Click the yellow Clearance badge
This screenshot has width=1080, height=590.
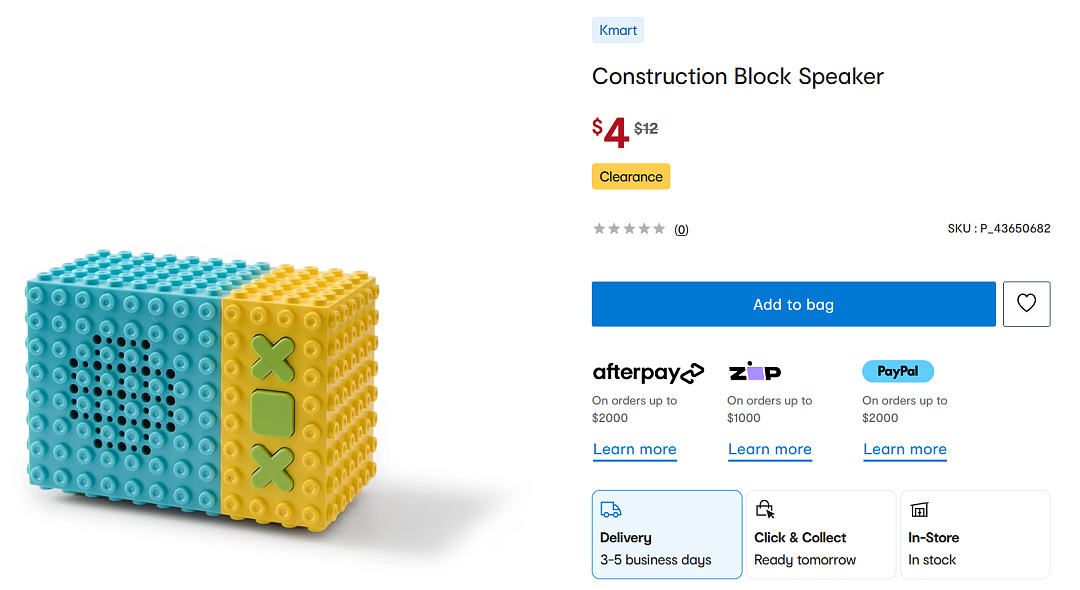(x=631, y=176)
